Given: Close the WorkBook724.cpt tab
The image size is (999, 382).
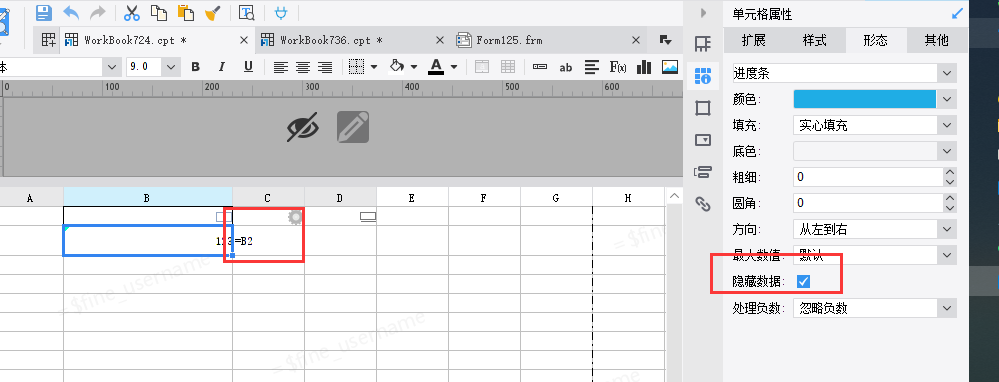Looking at the screenshot, I should (243, 40).
